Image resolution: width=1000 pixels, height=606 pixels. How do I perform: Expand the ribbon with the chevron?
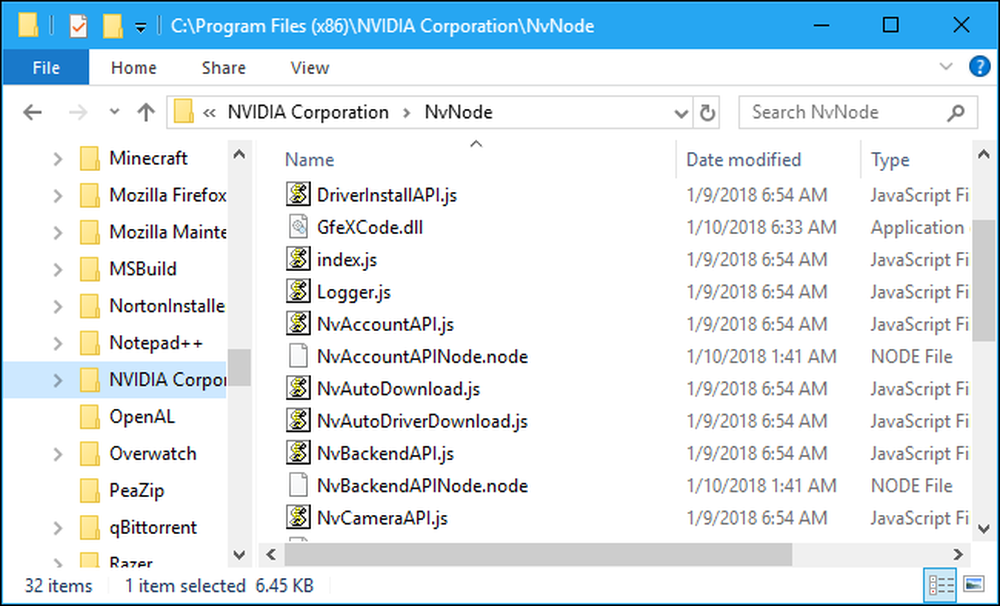tap(946, 66)
